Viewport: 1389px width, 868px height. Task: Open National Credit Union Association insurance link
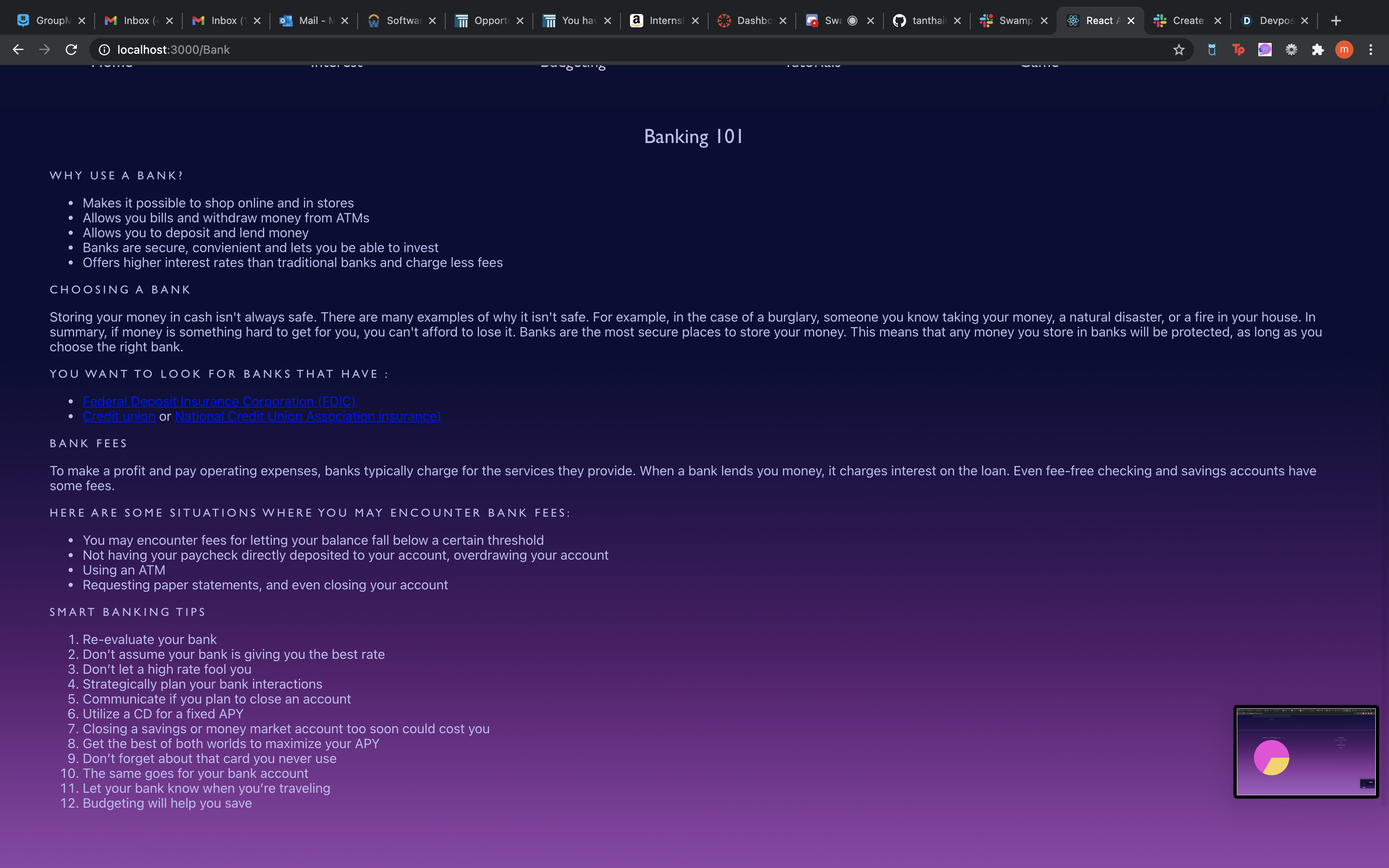pos(308,416)
